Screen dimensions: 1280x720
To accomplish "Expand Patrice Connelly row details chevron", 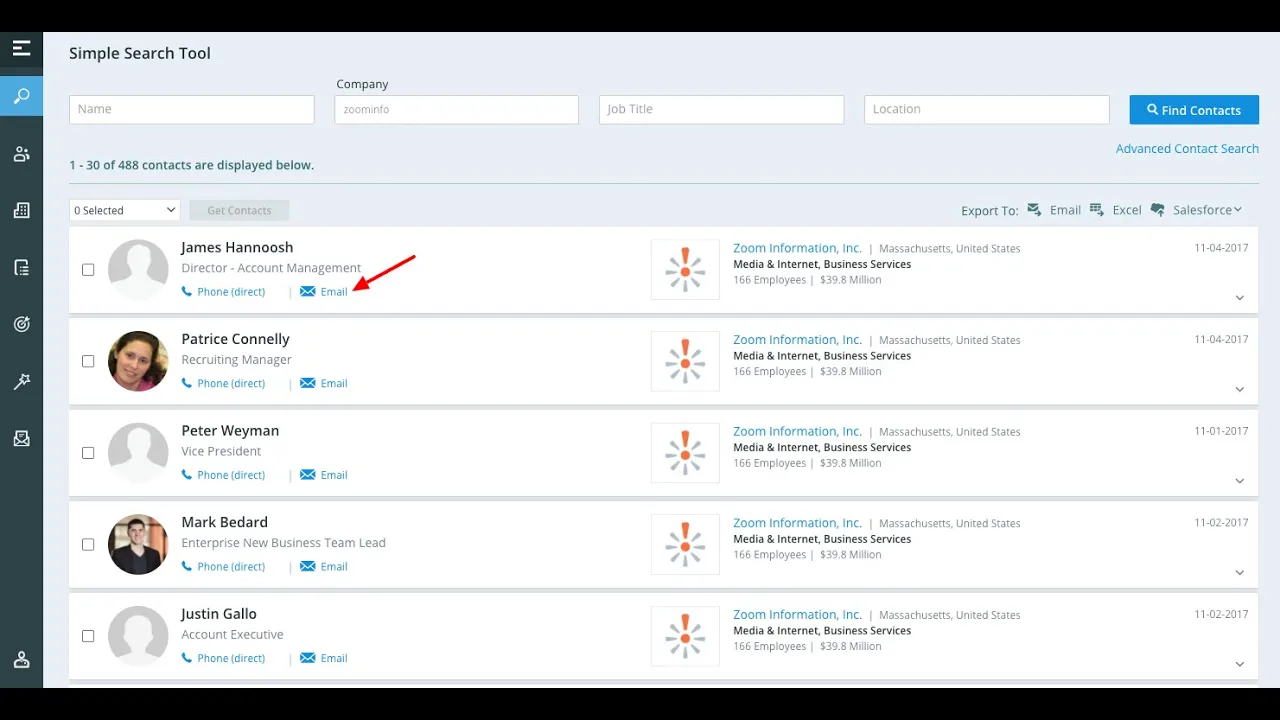I will point(1239,389).
